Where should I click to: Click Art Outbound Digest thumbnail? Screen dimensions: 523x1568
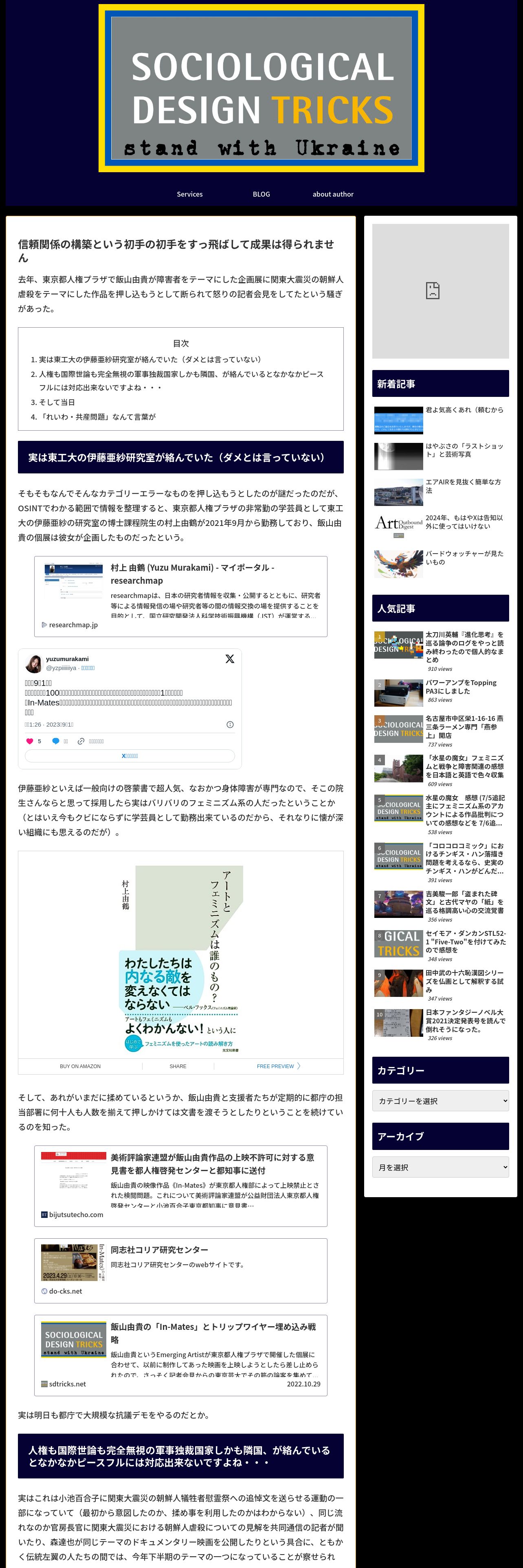[398, 528]
